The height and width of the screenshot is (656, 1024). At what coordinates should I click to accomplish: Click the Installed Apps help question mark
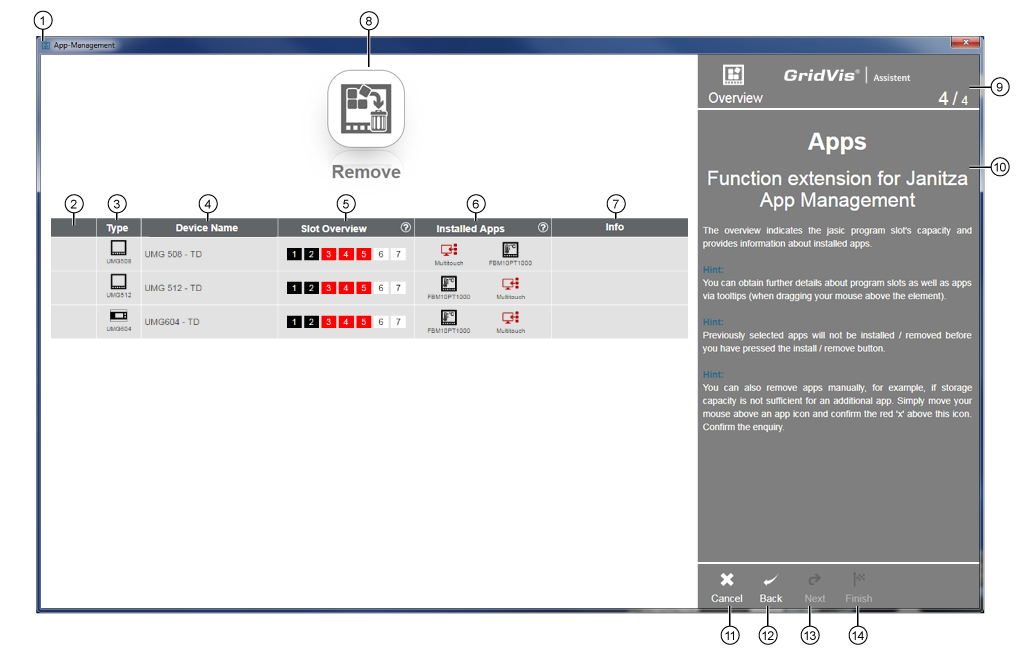pos(542,228)
